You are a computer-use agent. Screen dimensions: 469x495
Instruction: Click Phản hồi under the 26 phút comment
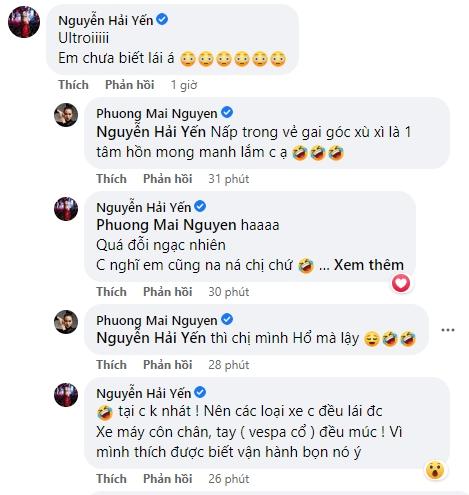click(168, 479)
